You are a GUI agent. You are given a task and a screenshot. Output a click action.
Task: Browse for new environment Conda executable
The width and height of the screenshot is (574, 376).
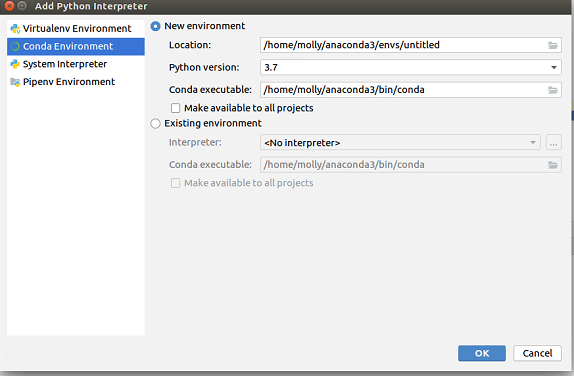553,90
